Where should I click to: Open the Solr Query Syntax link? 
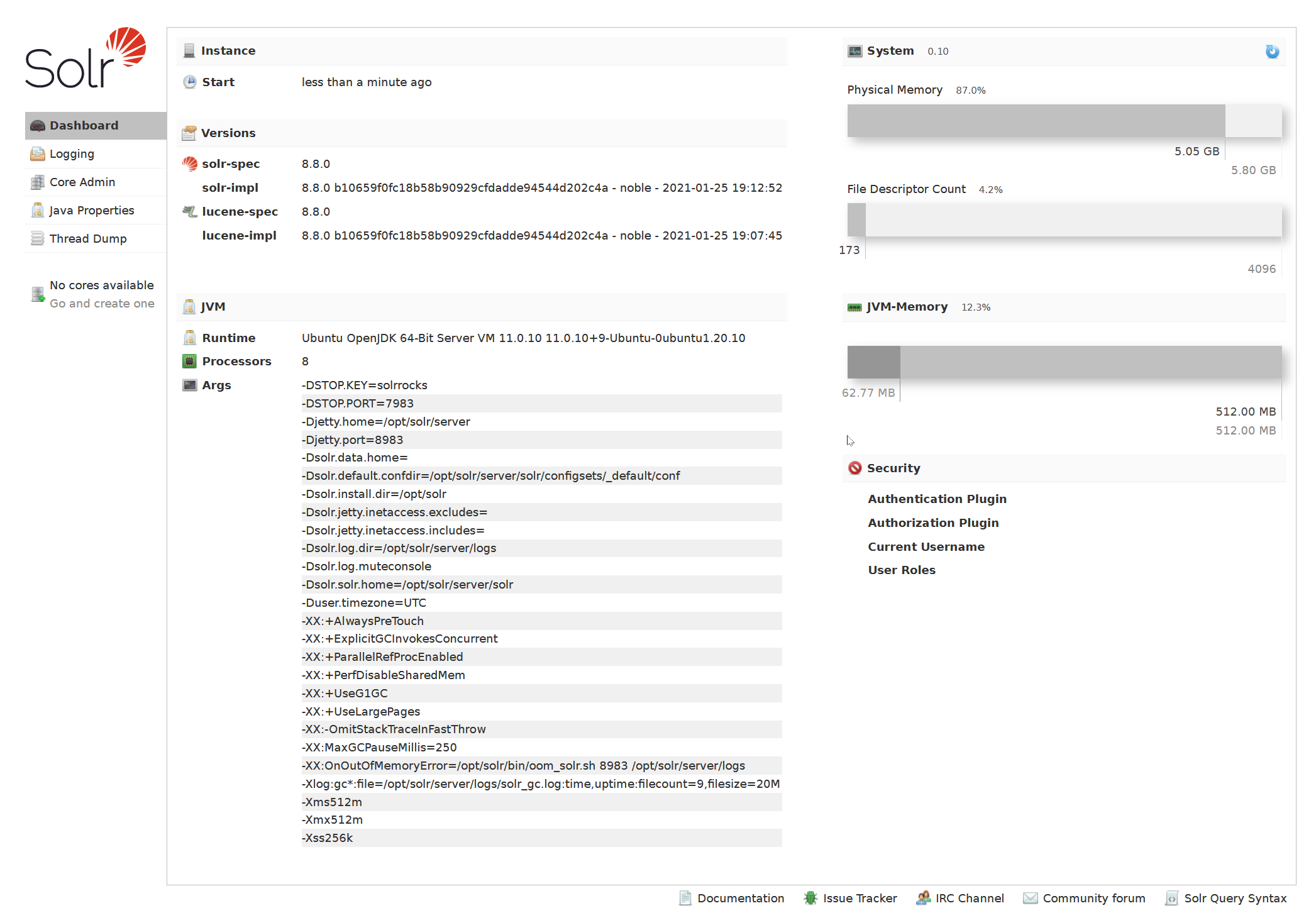coord(1235,898)
